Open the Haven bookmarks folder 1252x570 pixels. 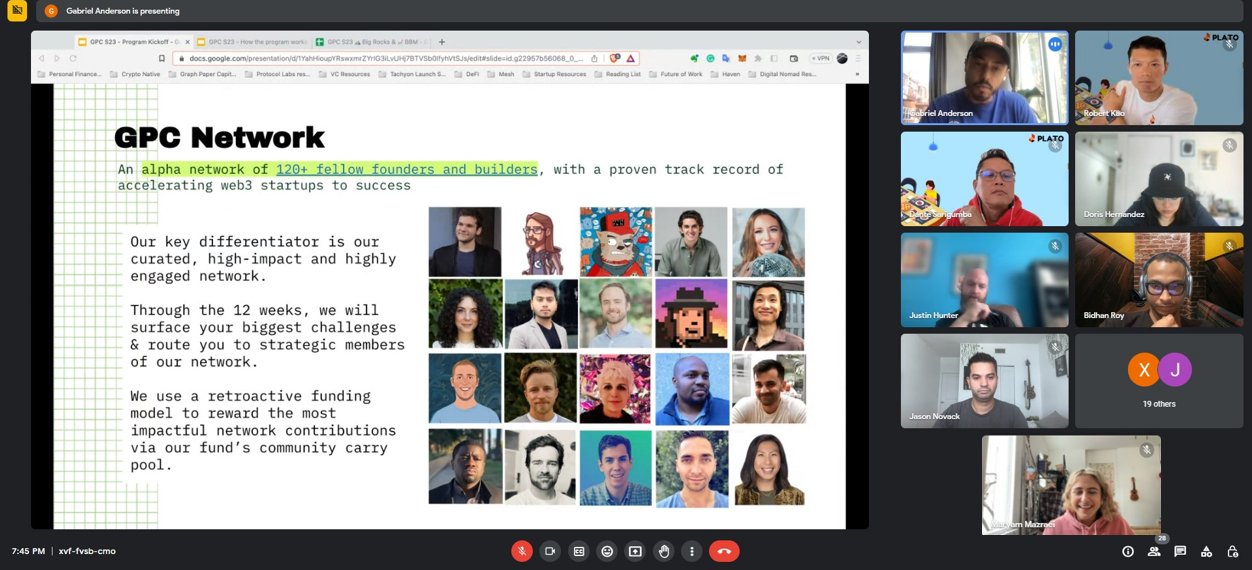pyautogui.click(x=726, y=74)
